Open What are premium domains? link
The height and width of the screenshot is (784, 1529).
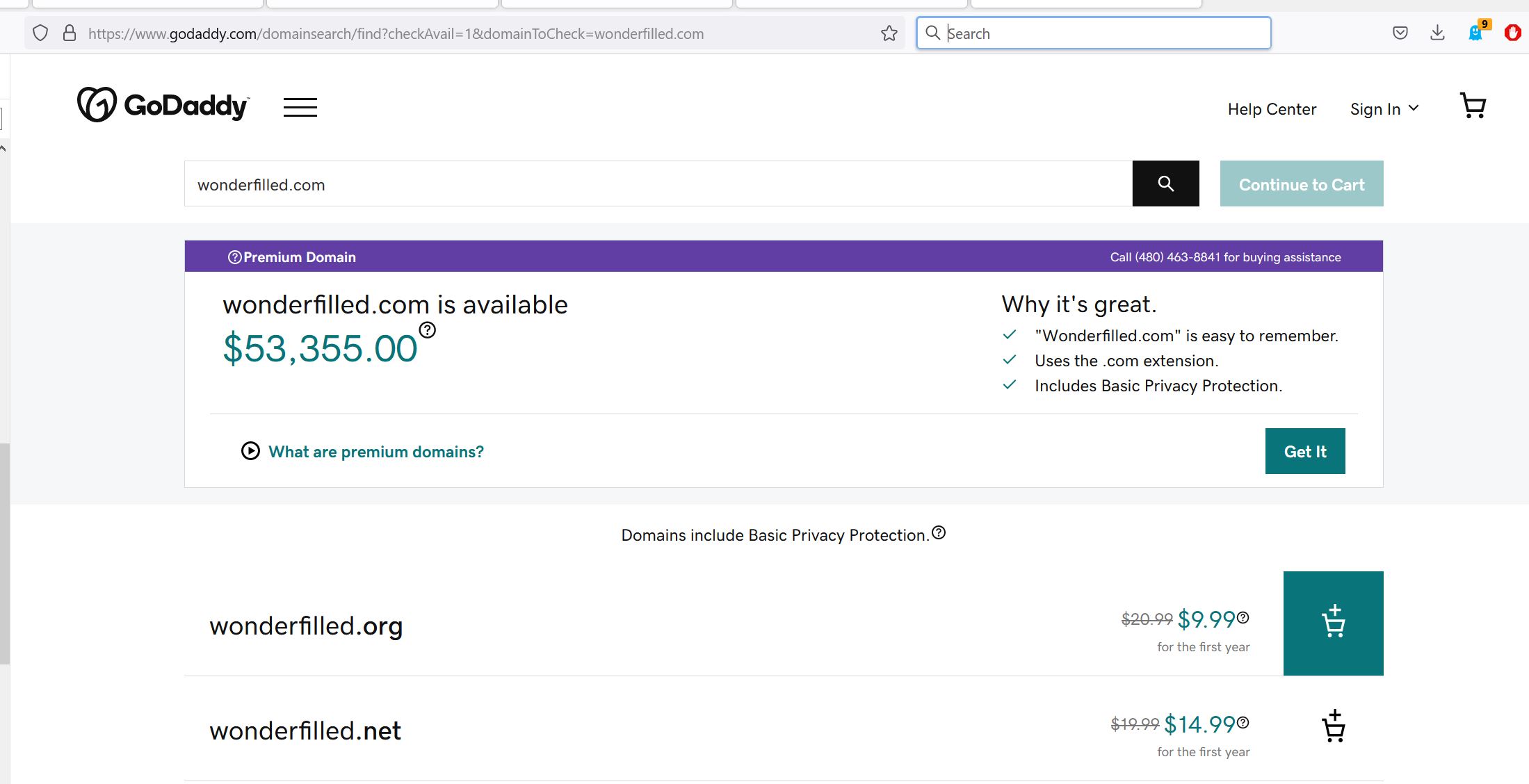pyautogui.click(x=376, y=452)
